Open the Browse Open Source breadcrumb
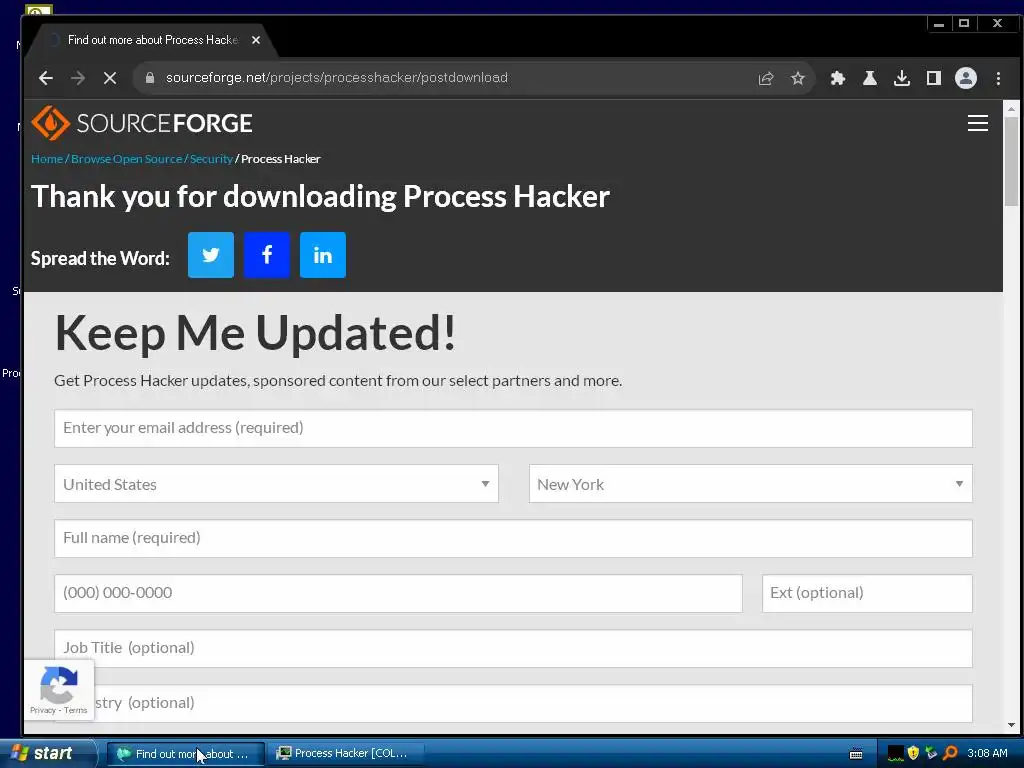 [x=126, y=159]
